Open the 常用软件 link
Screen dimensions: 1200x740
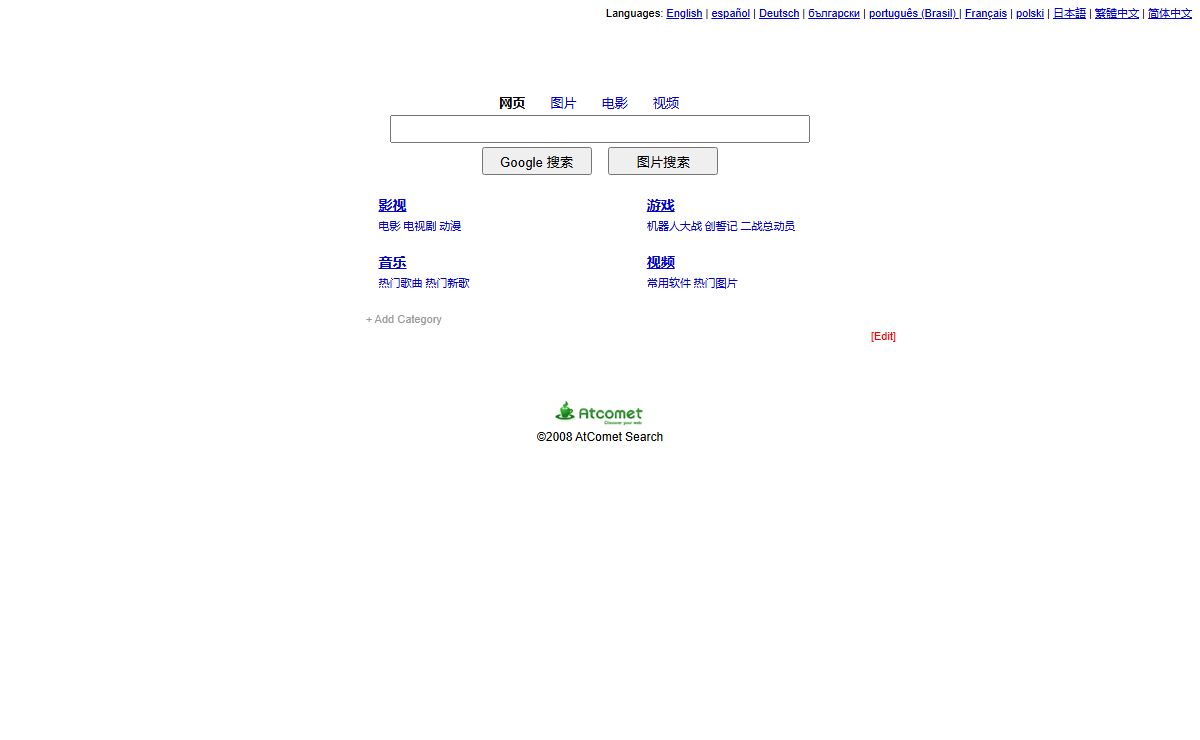click(x=668, y=283)
